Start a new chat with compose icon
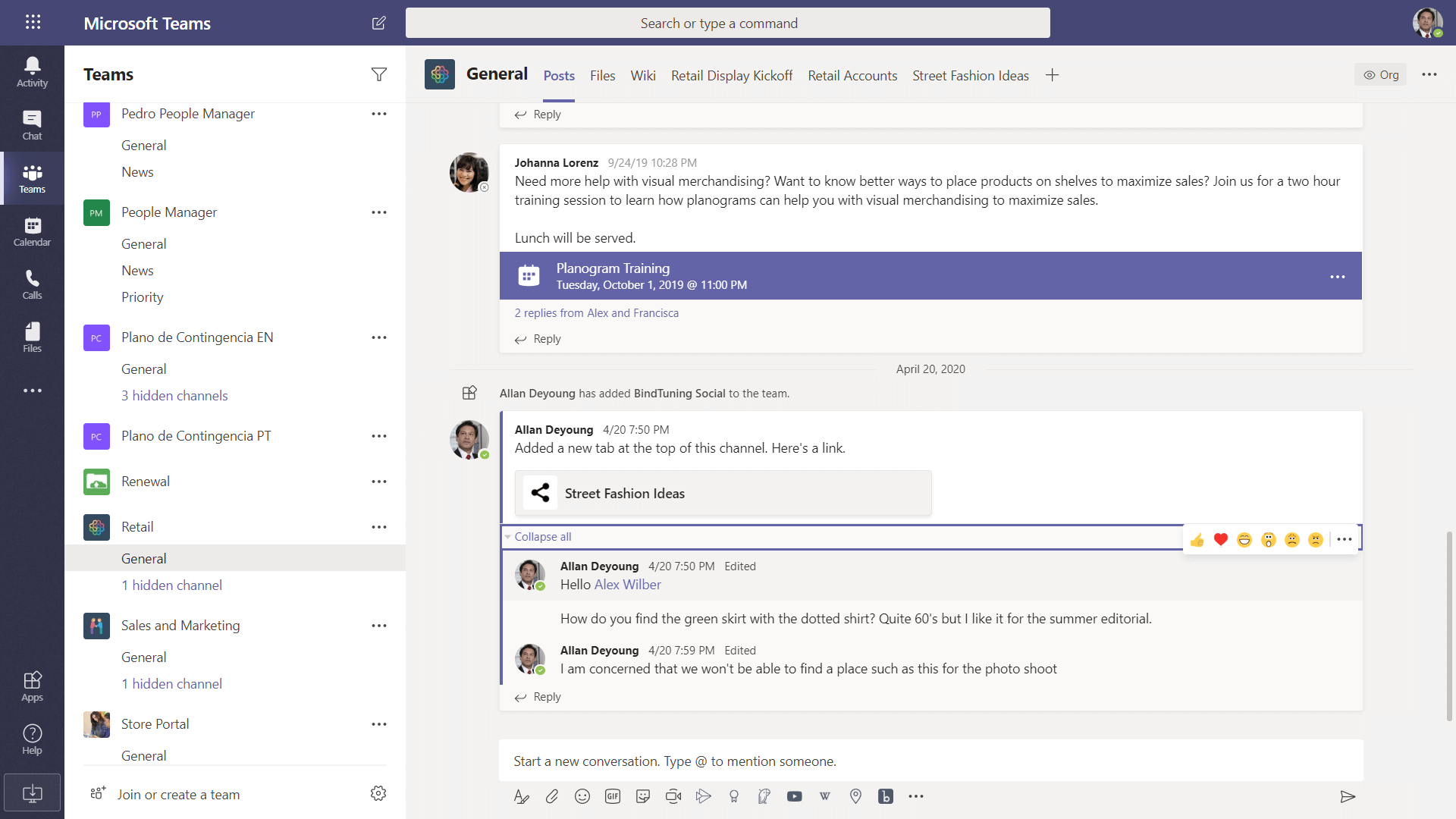This screenshot has width=1456, height=819. click(x=378, y=23)
